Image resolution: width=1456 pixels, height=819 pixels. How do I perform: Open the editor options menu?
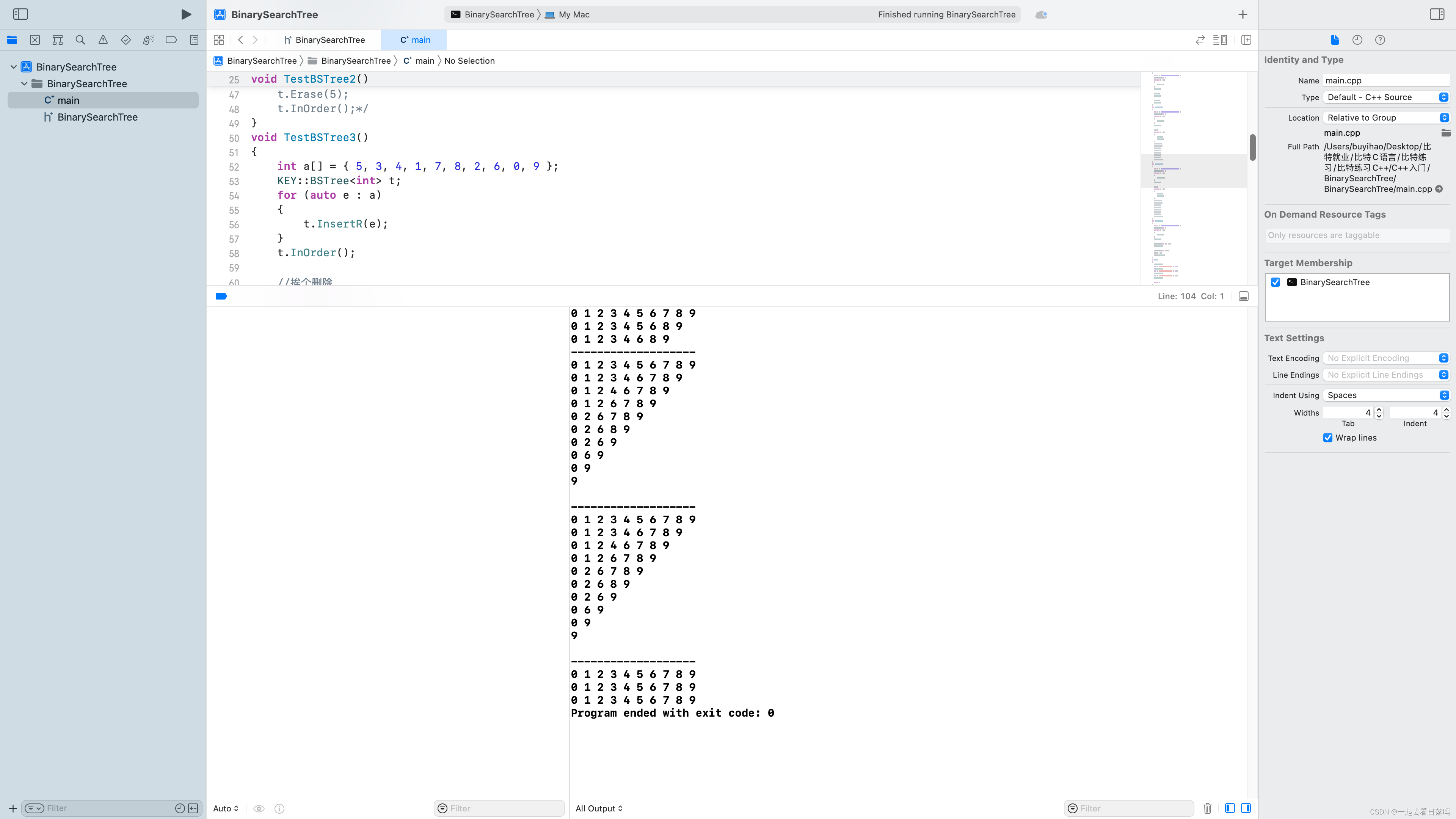pyautogui.click(x=1220, y=39)
